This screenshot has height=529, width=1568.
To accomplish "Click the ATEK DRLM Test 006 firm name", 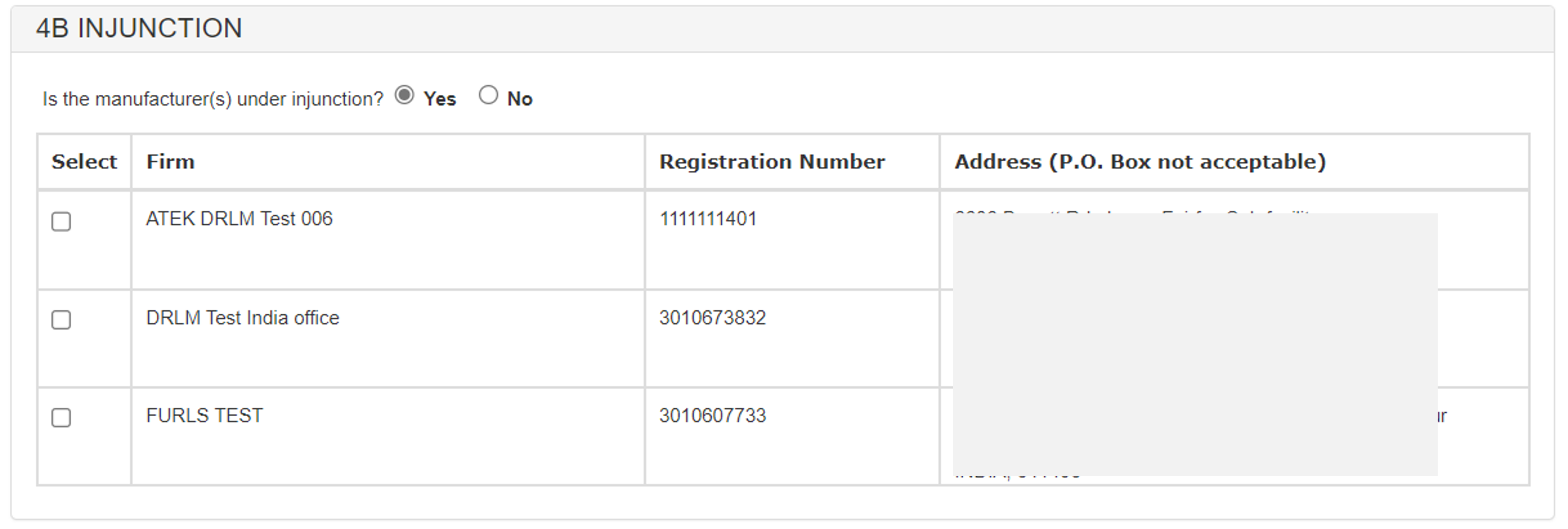I will click(x=239, y=219).
